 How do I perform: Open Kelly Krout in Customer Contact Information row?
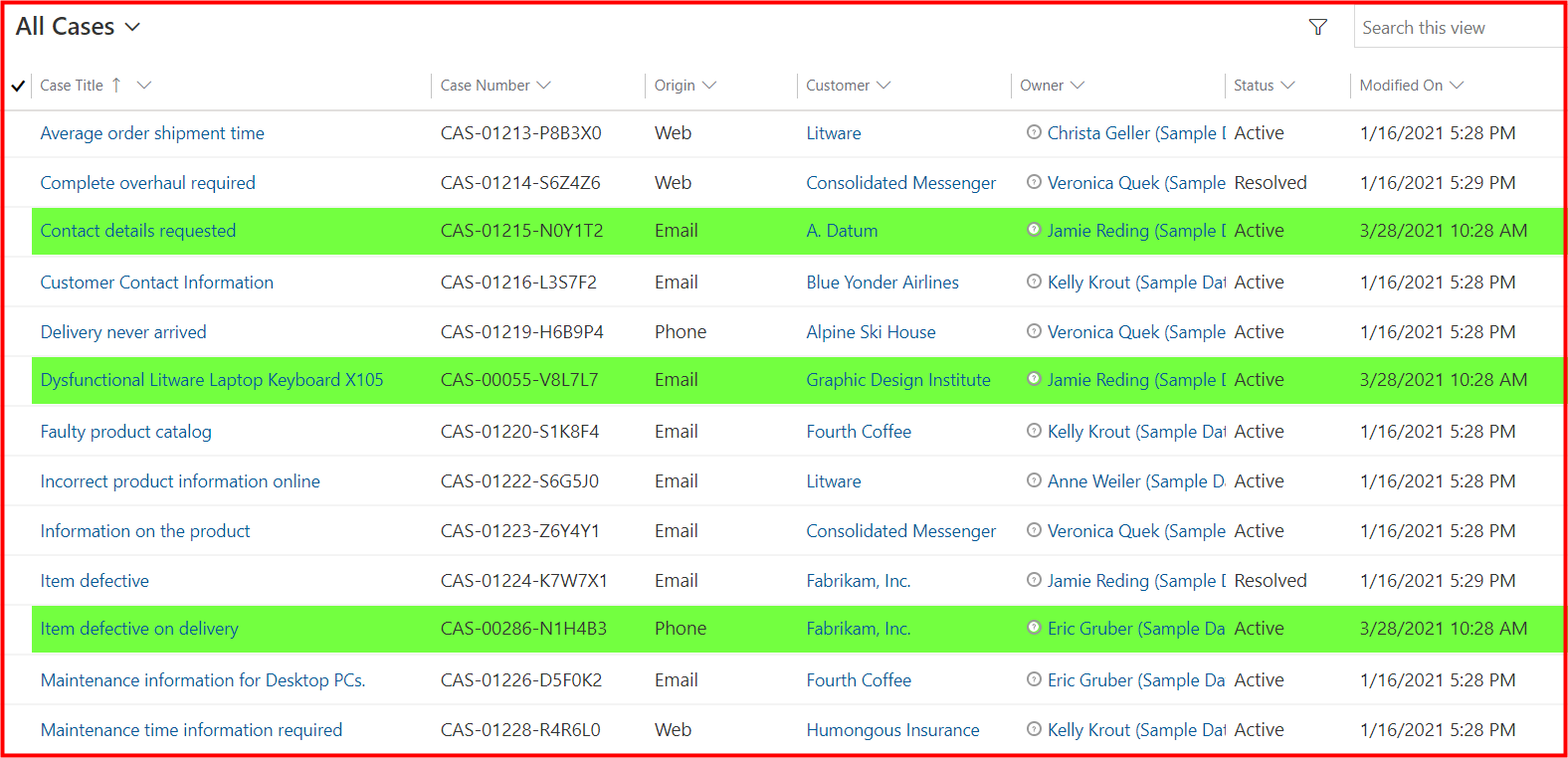pos(1136,283)
